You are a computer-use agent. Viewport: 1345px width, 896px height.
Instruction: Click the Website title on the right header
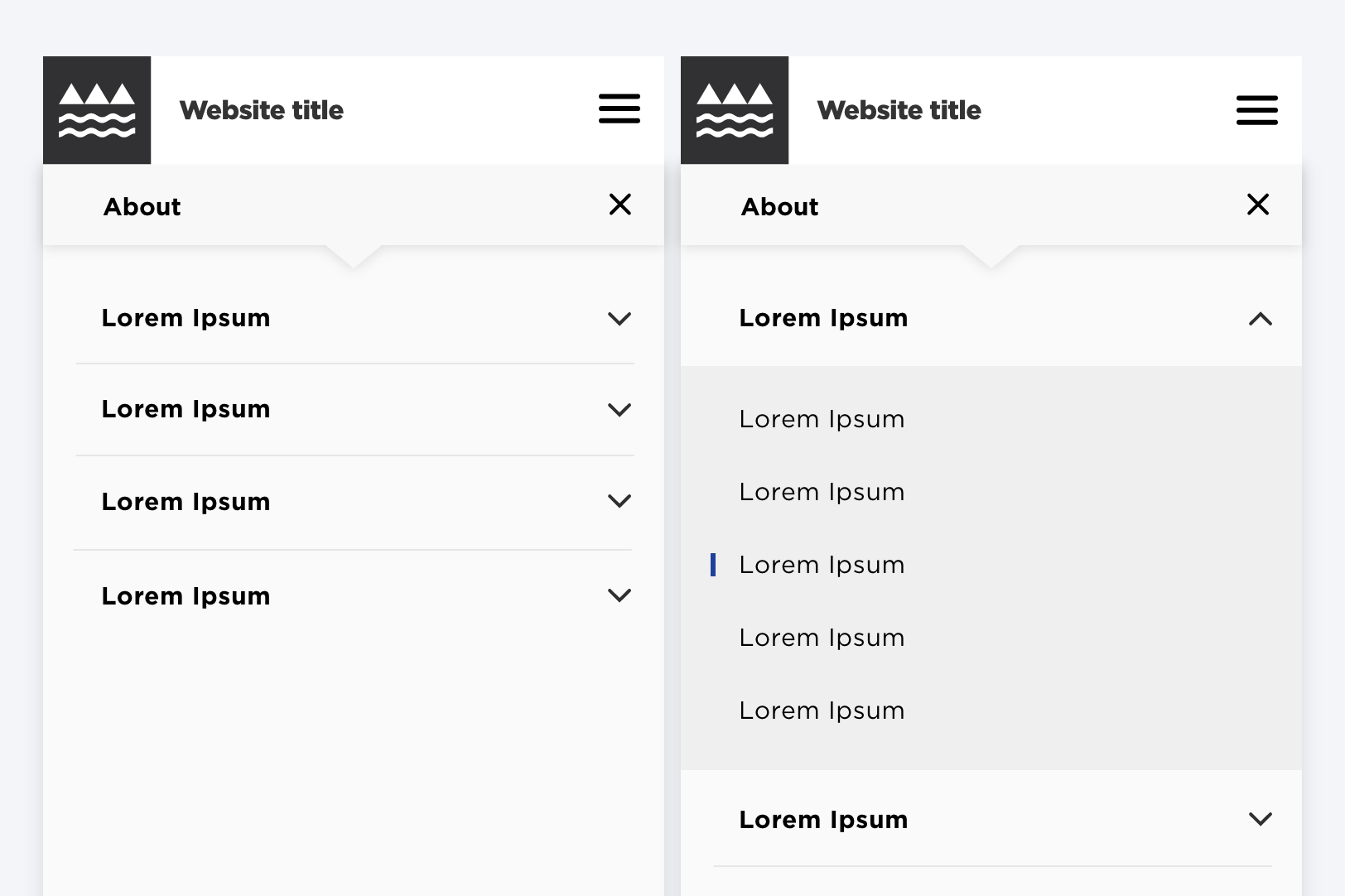[899, 110]
